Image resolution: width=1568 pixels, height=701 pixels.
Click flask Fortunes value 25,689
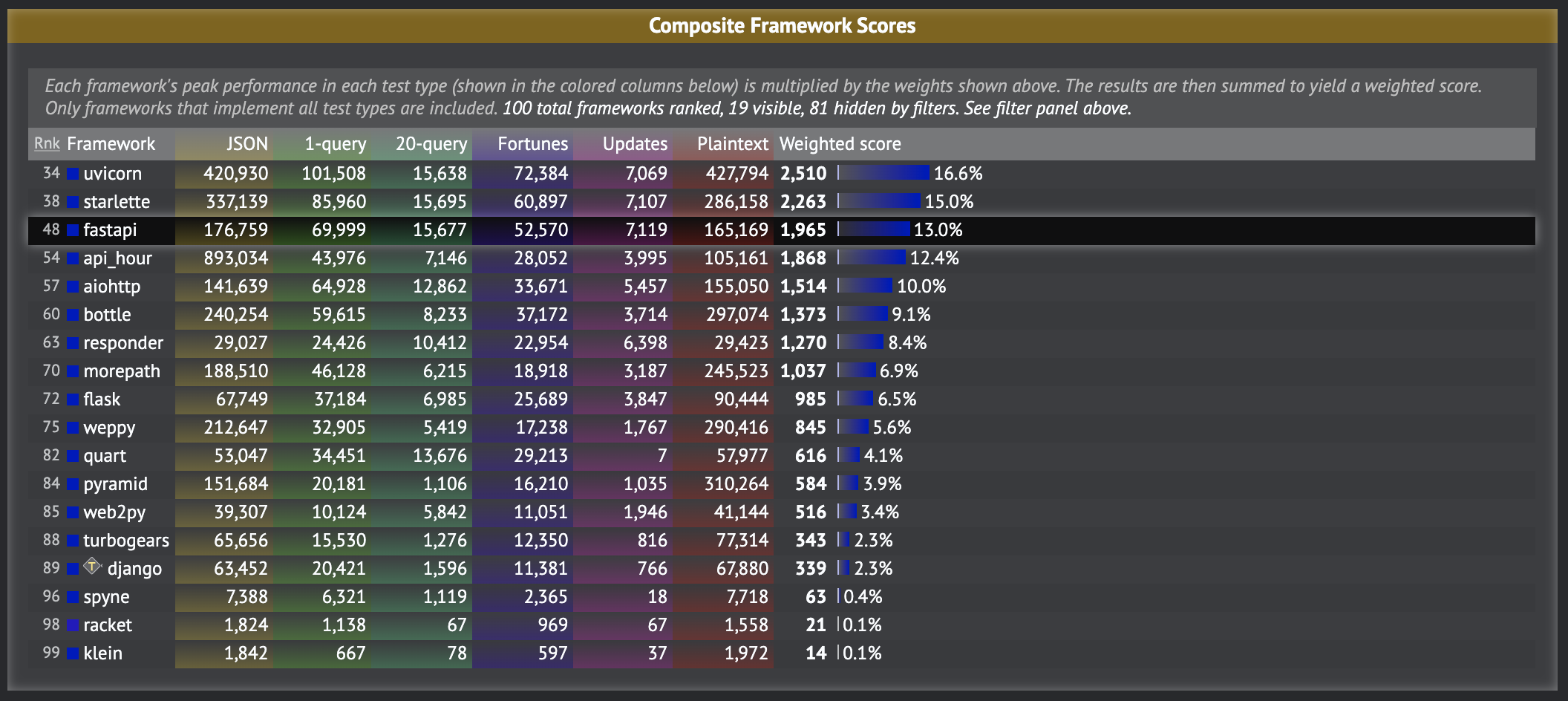tap(540, 400)
